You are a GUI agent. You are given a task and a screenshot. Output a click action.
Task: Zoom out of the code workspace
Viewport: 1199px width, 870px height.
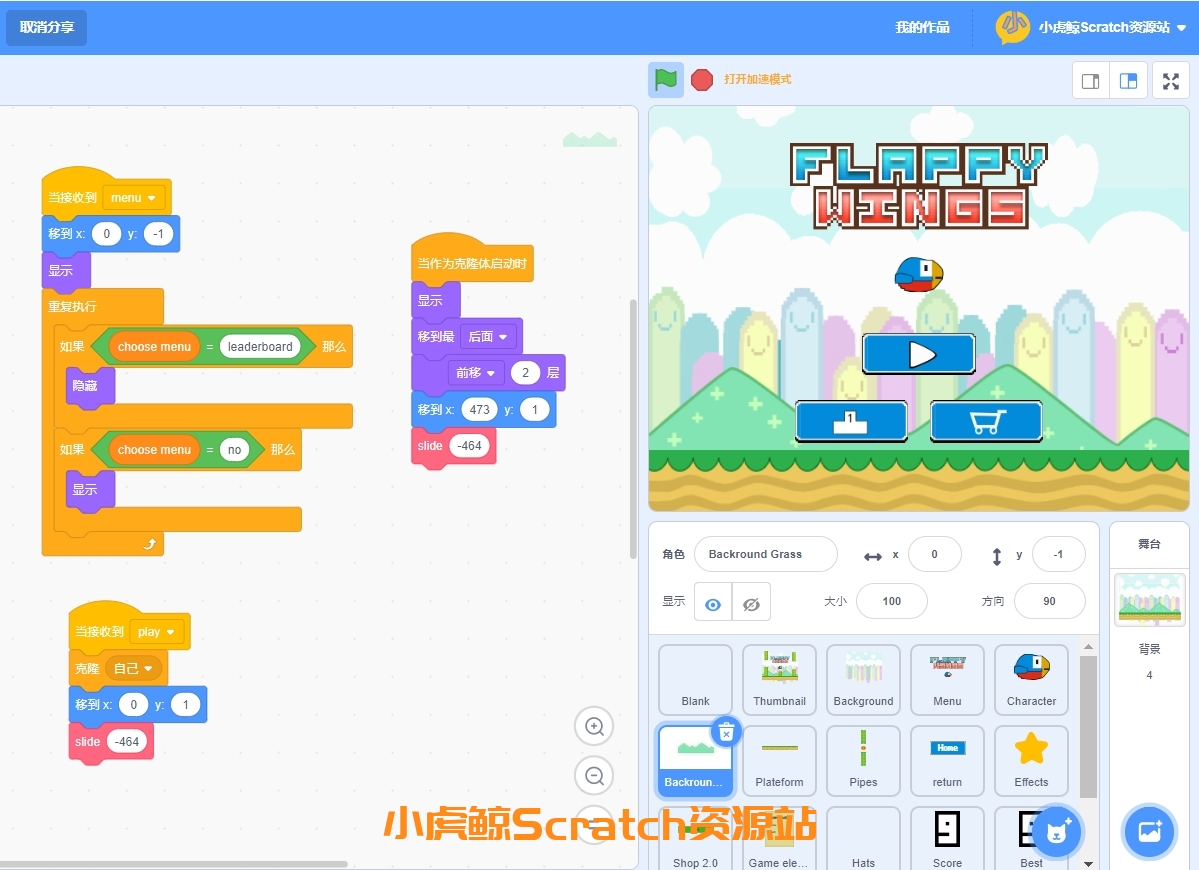(x=594, y=776)
